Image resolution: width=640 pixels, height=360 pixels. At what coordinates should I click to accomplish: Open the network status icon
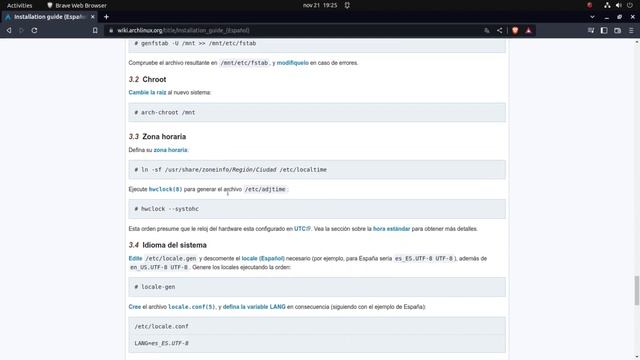click(607, 5)
